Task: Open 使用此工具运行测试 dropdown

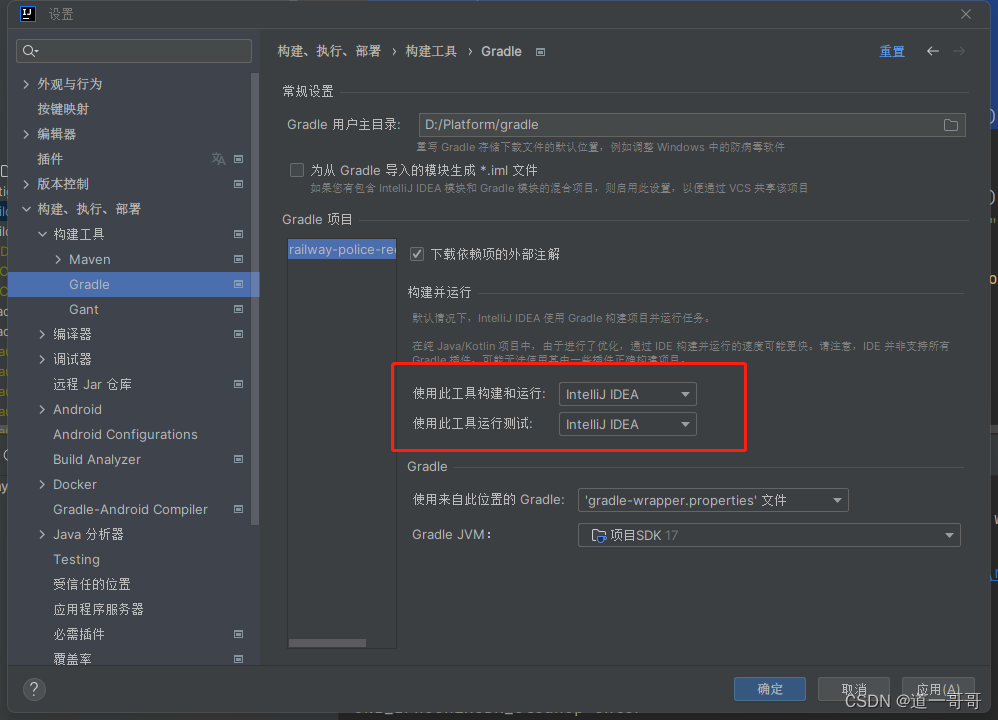Action: [628, 424]
